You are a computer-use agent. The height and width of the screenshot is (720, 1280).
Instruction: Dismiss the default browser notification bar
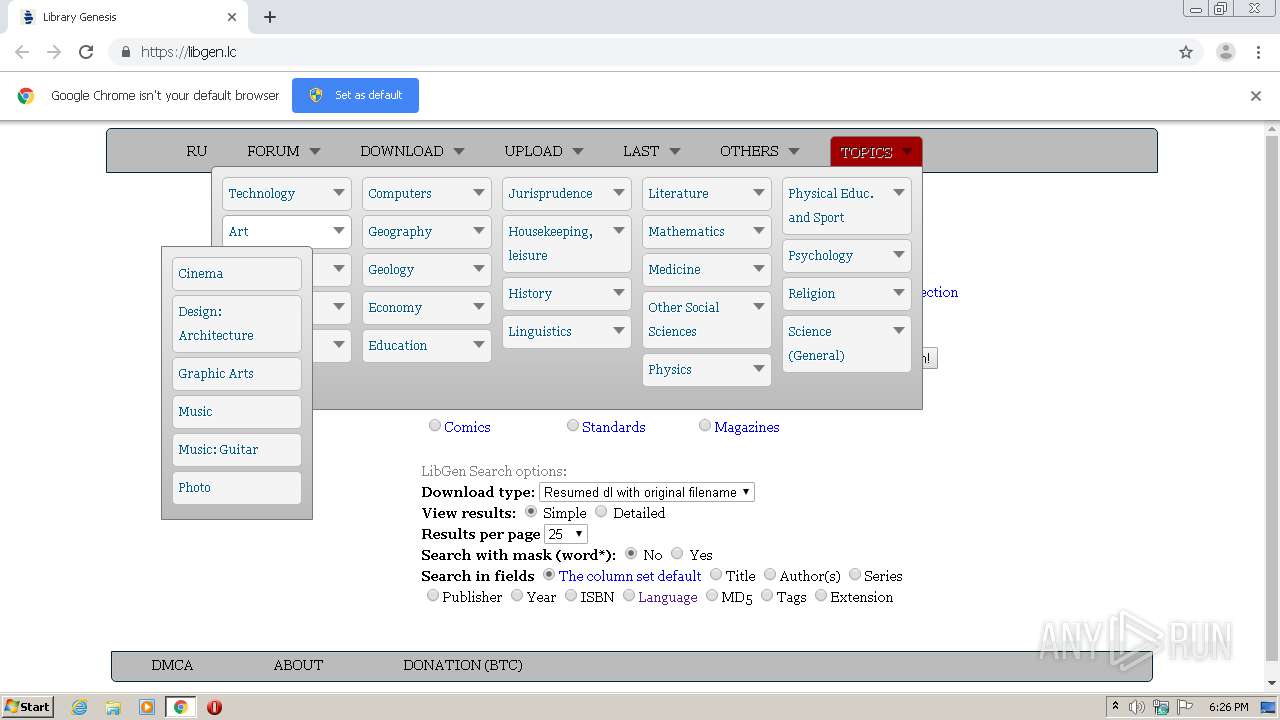coord(1256,96)
